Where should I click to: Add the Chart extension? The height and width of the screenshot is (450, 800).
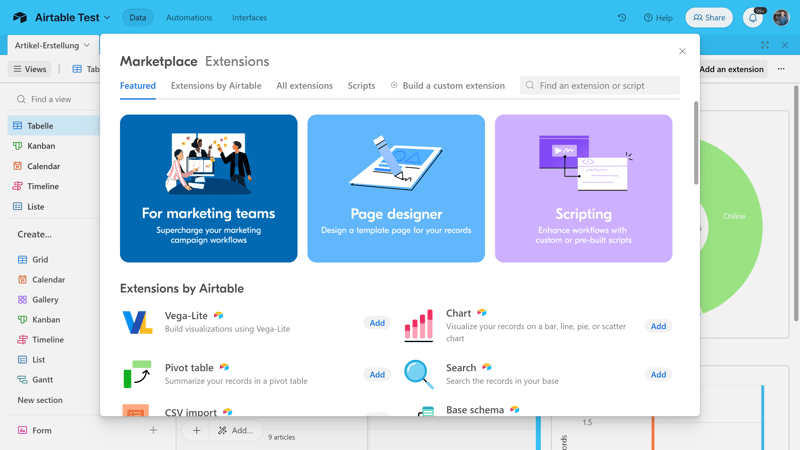658,326
